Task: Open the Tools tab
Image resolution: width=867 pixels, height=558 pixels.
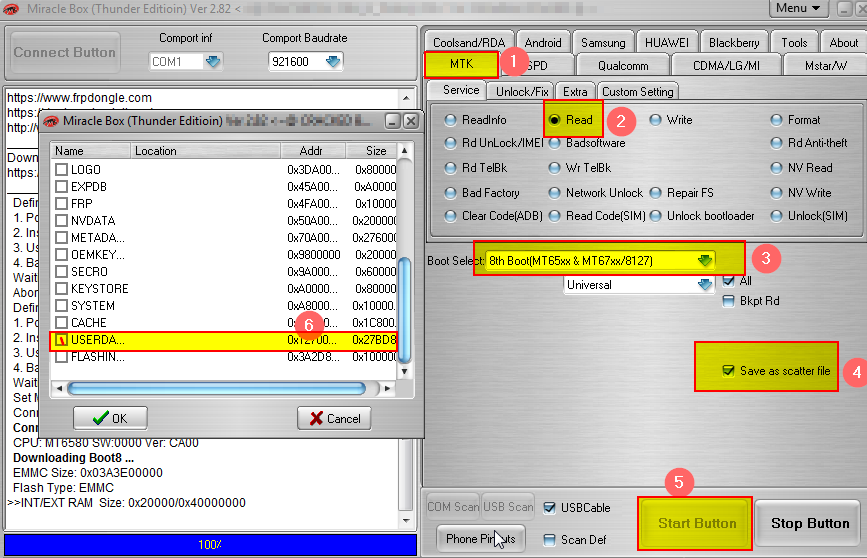Action: pyautogui.click(x=794, y=43)
